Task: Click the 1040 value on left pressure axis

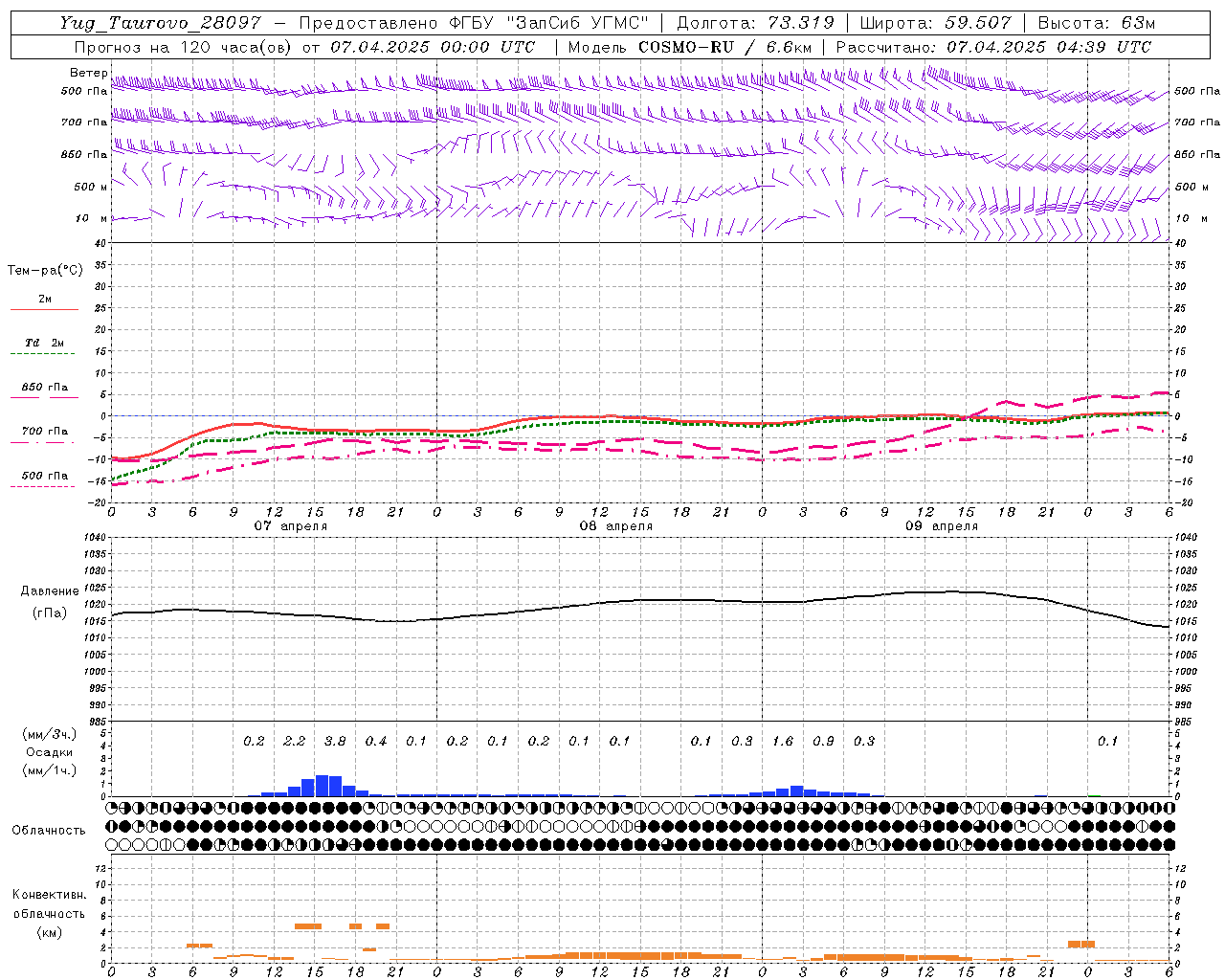Action: [x=96, y=538]
